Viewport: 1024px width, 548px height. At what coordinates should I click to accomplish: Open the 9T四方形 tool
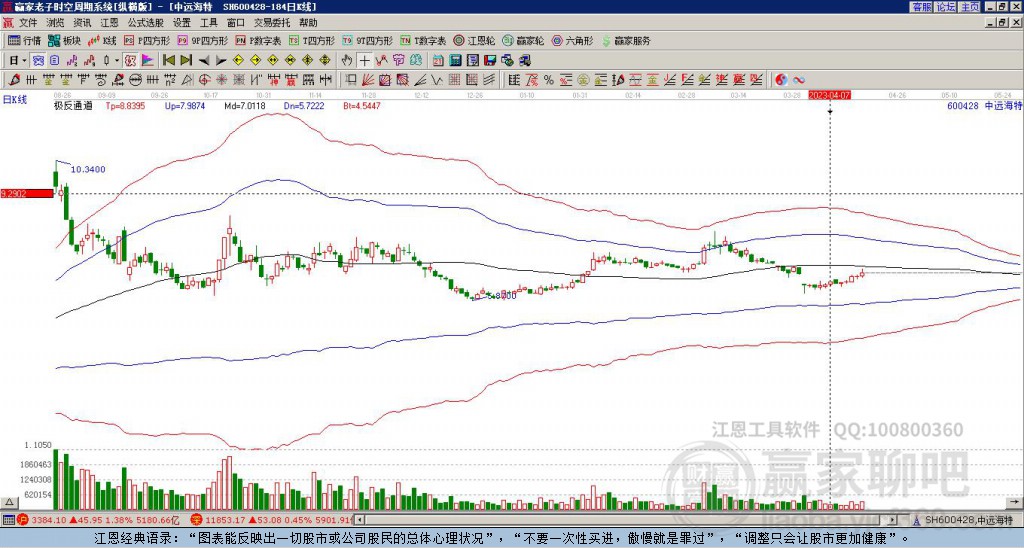(x=367, y=40)
